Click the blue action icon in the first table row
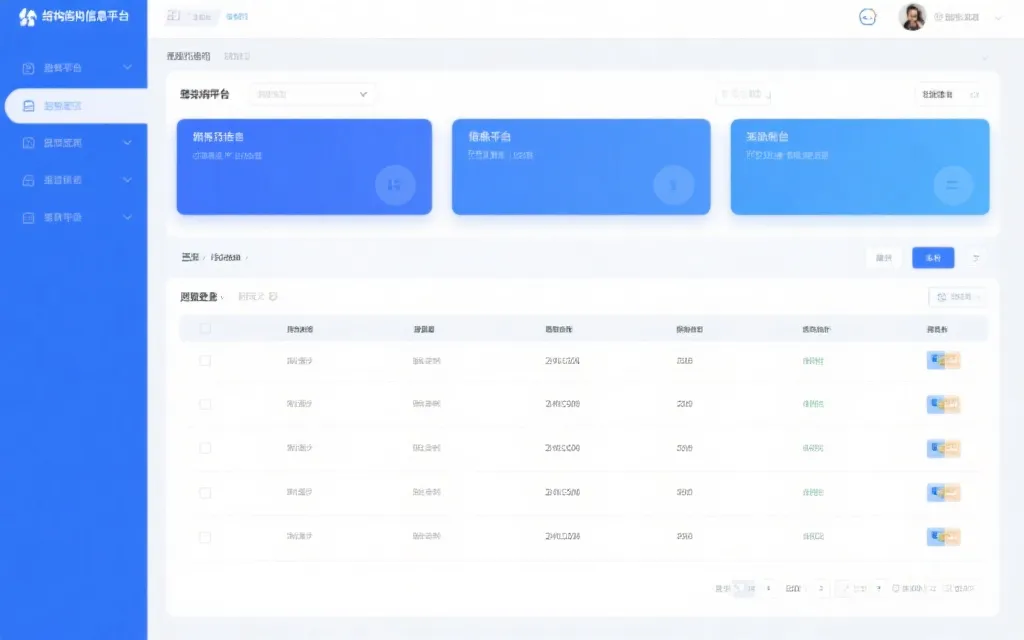The width and height of the screenshot is (1024, 640). (x=936, y=360)
